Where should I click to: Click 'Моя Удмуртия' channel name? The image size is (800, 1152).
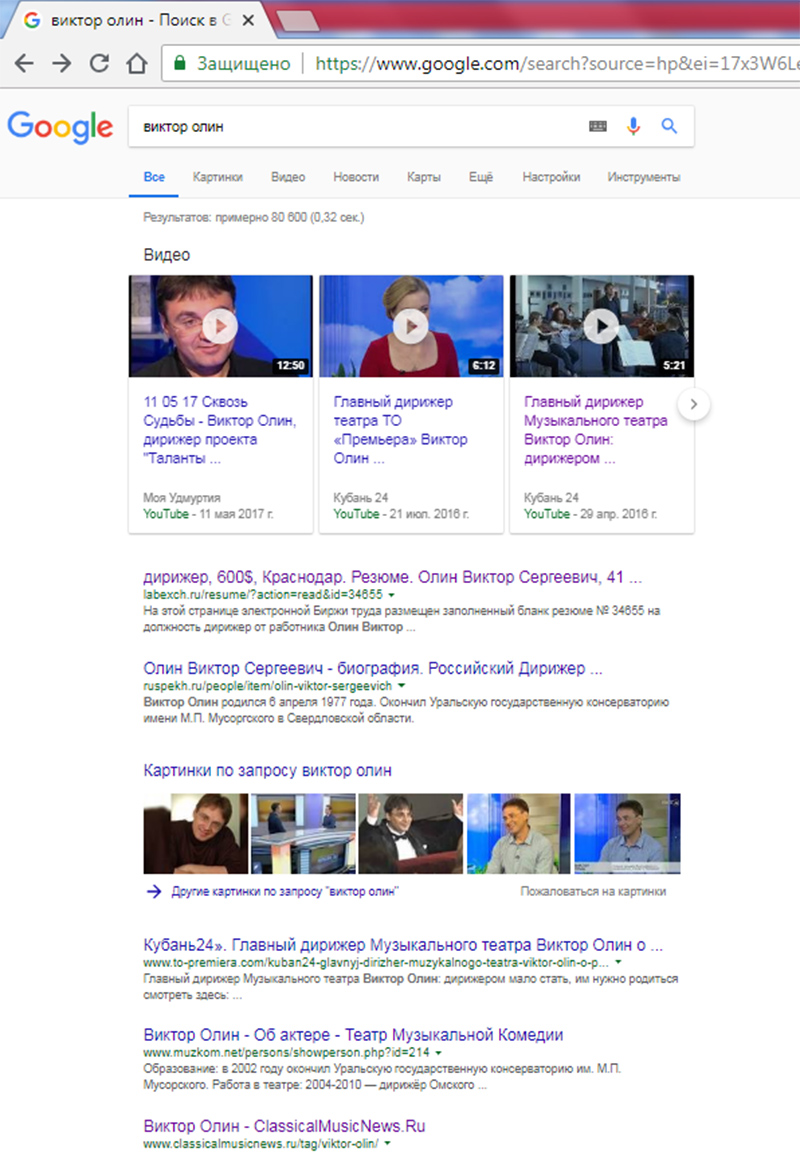181,498
